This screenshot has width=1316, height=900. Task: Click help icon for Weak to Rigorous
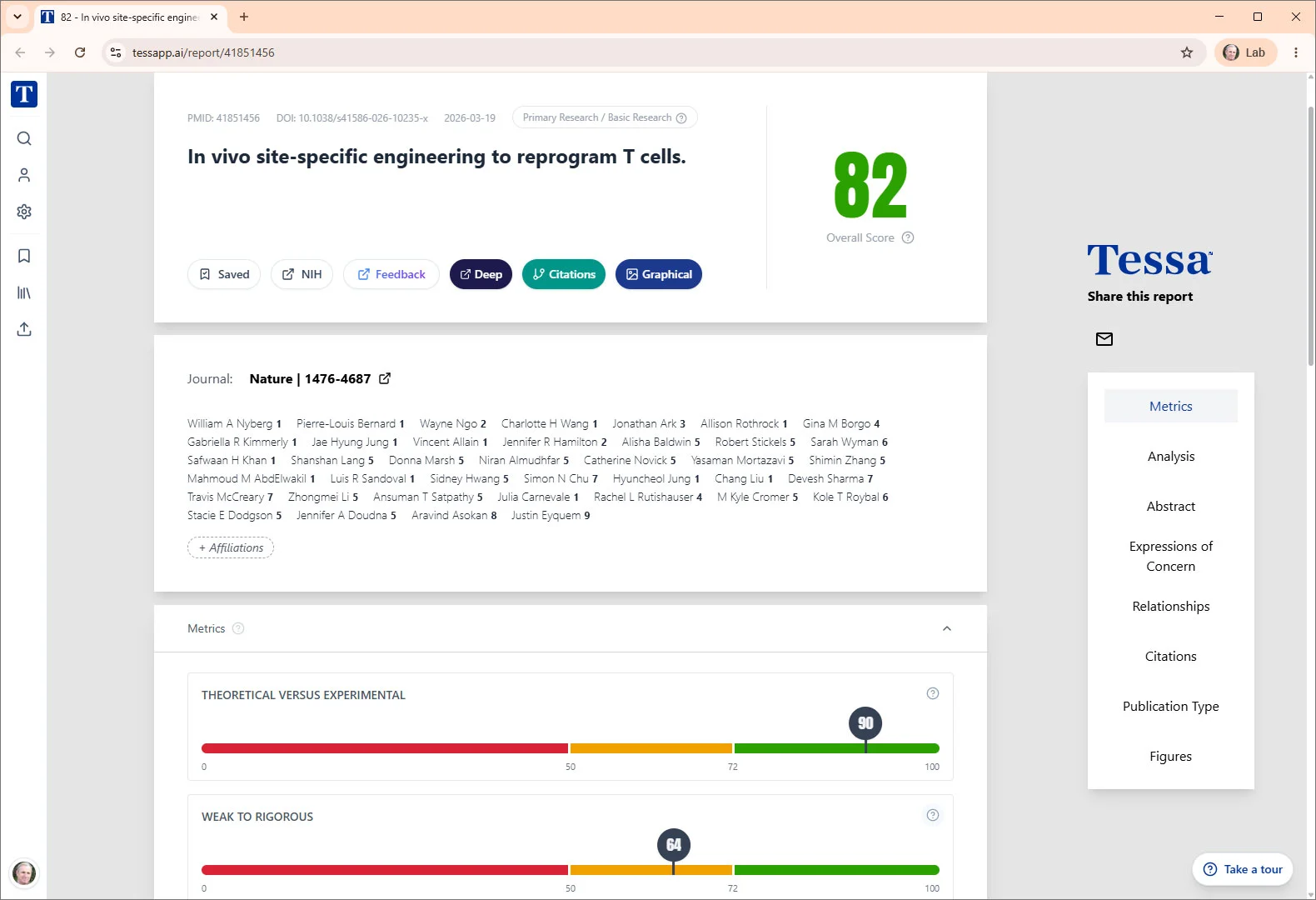(x=933, y=815)
